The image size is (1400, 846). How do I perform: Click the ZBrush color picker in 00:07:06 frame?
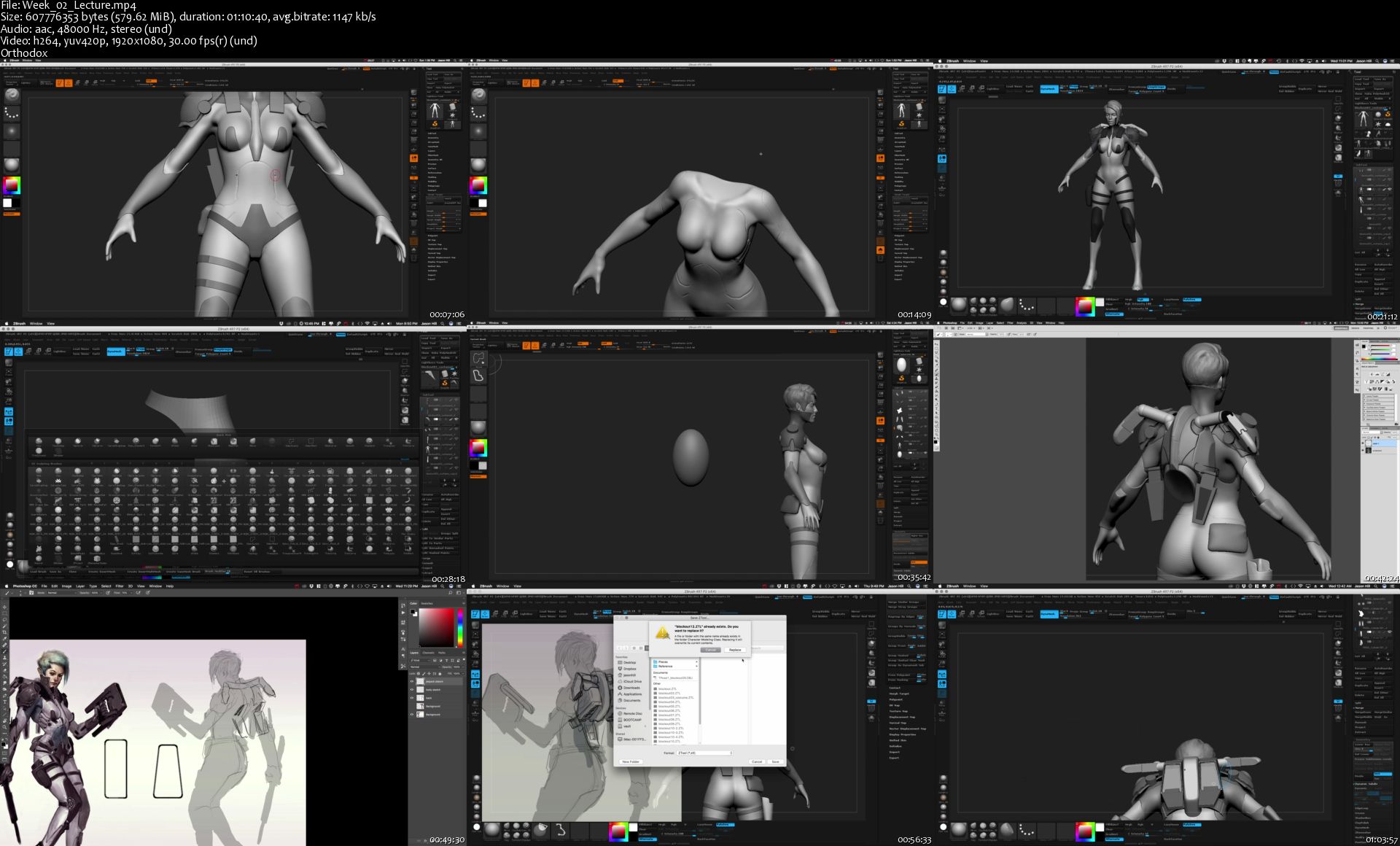click(x=12, y=185)
